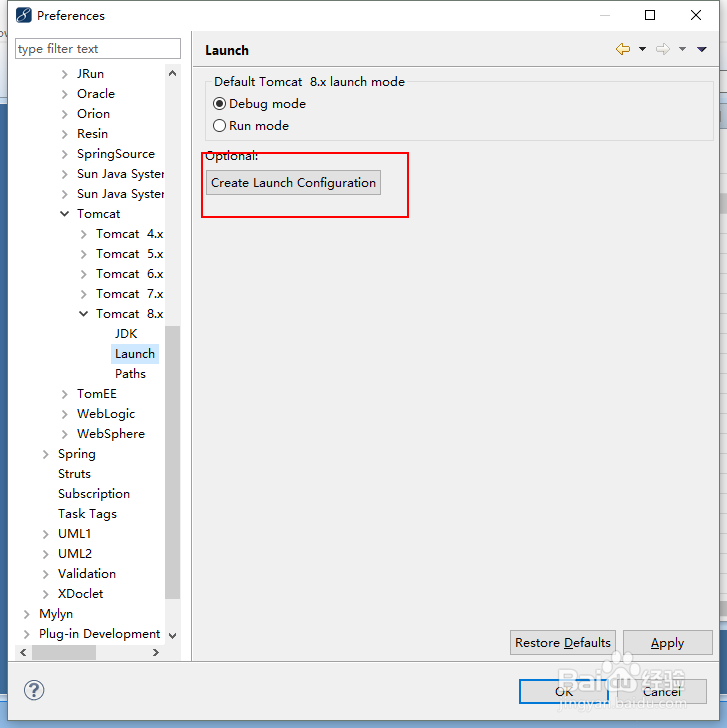The image size is (727, 728).
Task: Expand the XDoclet tree node
Action: click(45, 594)
